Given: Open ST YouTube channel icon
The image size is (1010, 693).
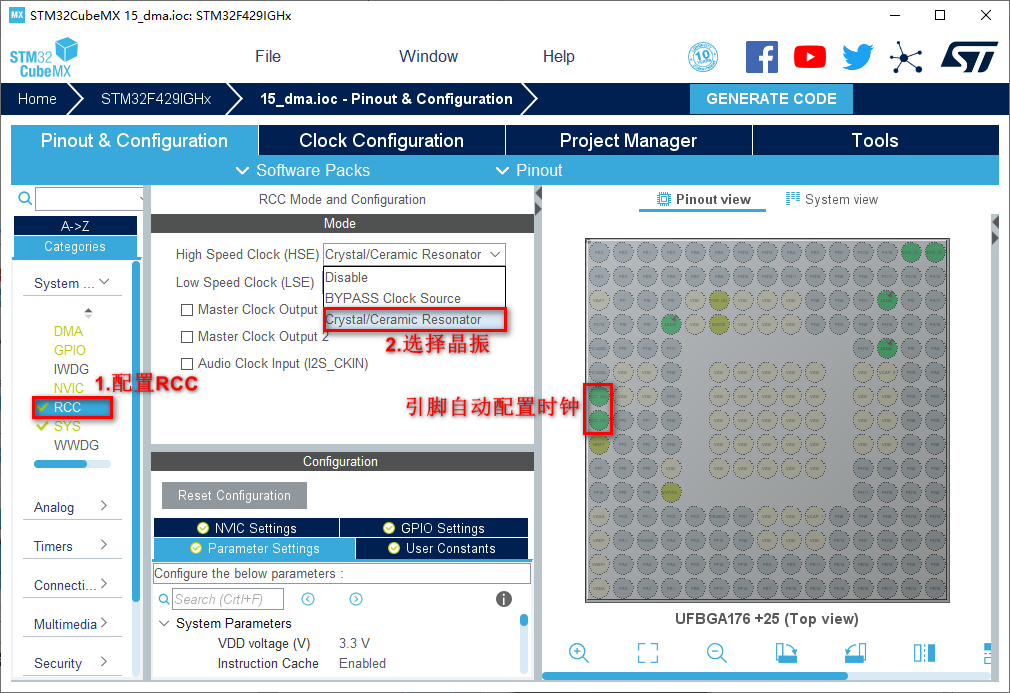Looking at the screenshot, I should point(810,57).
